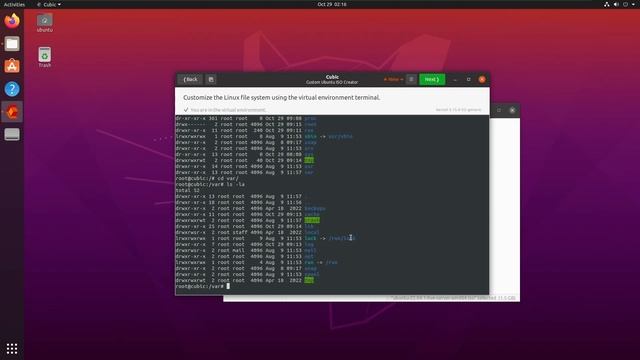Click the 'lock -> /run/lock' symlink line
The height and width of the screenshot is (360, 640).
265,238
